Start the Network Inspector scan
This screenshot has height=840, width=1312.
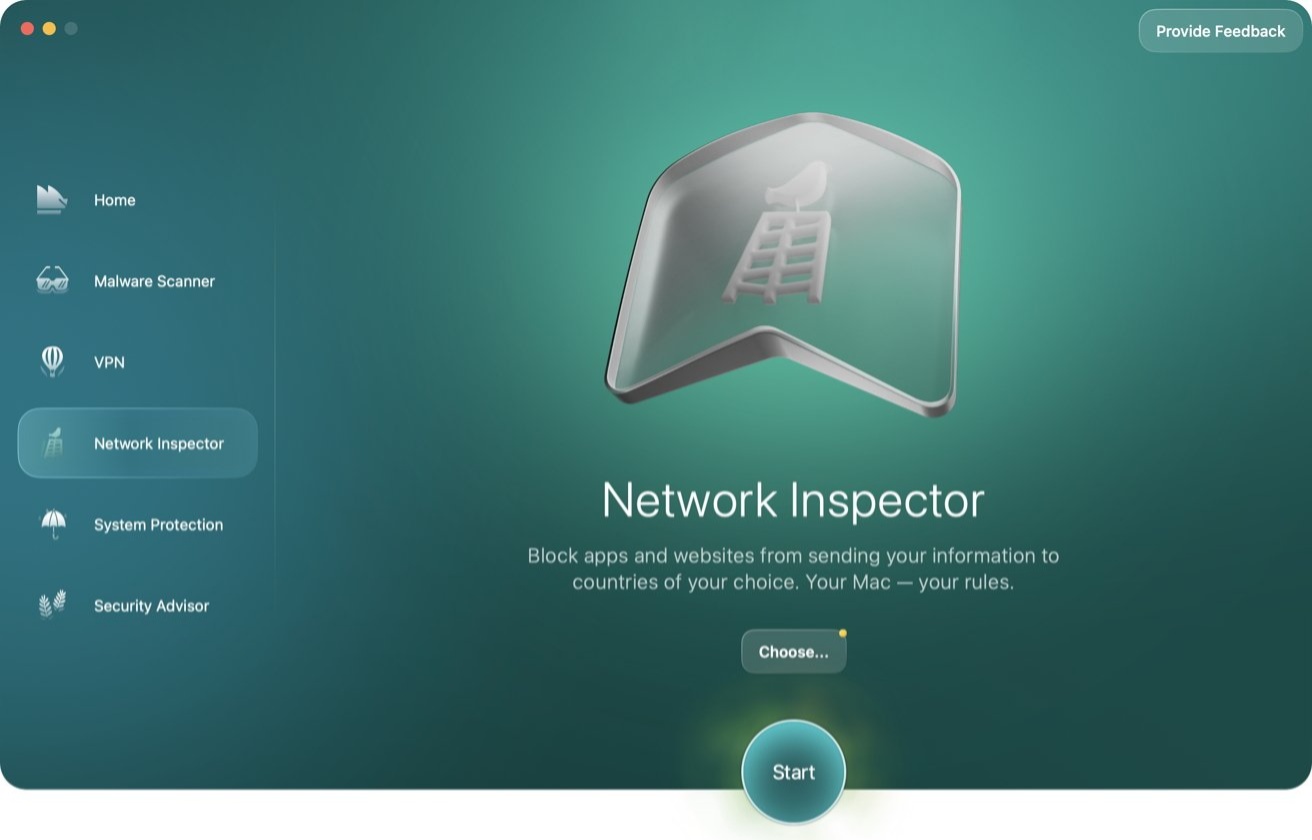[794, 772]
